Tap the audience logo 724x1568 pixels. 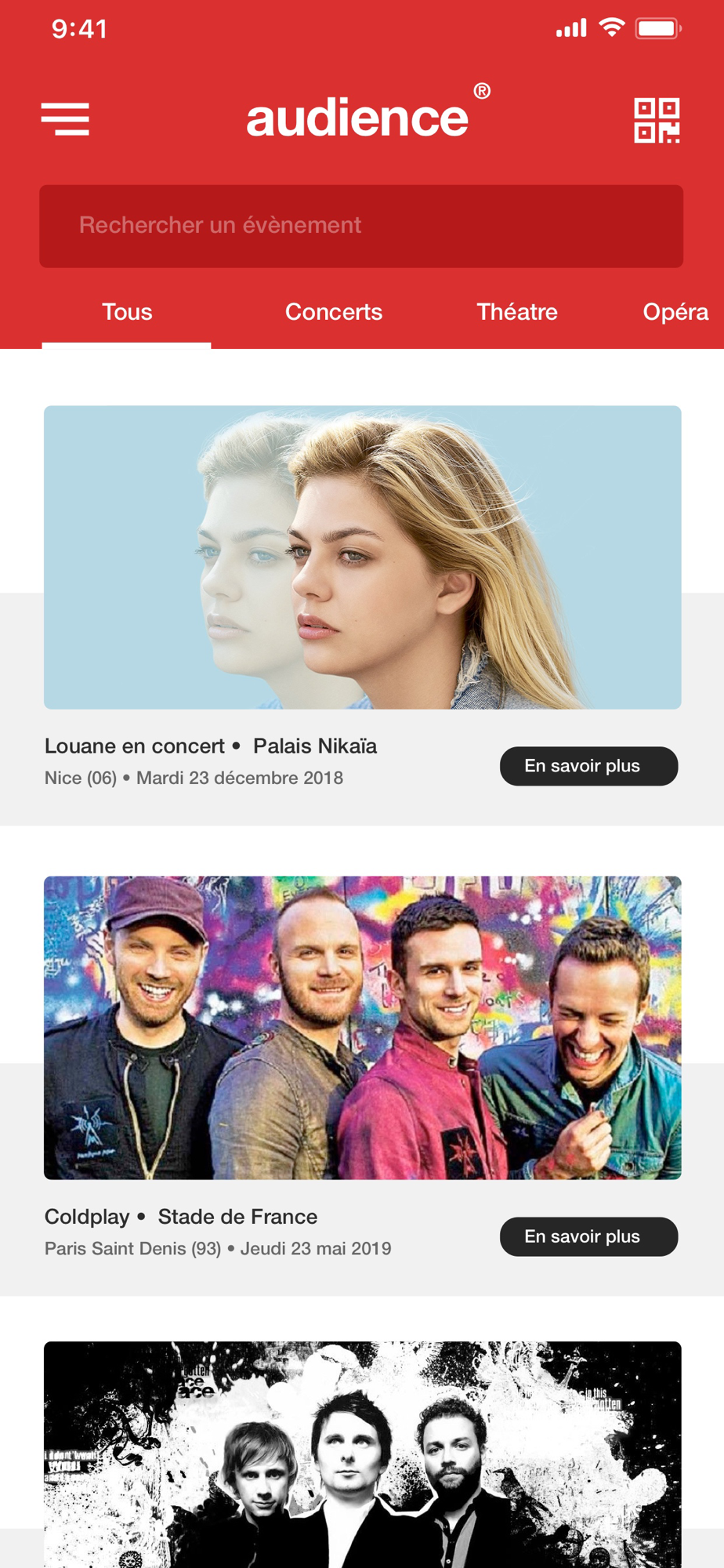(x=368, y=113)
